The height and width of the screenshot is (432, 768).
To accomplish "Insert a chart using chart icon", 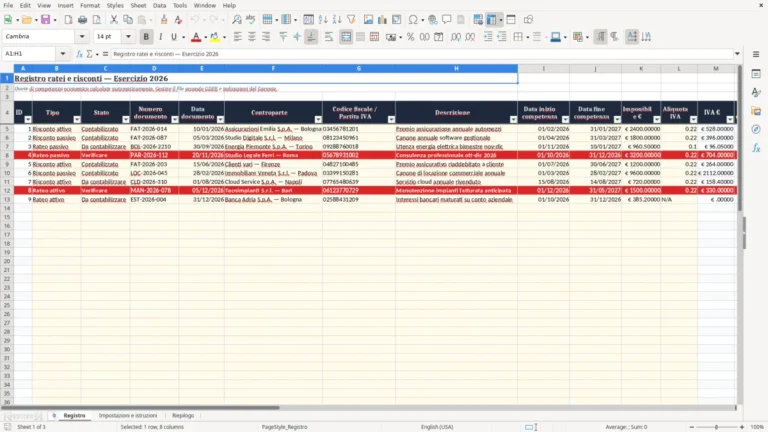I will (x=382, y=20).
